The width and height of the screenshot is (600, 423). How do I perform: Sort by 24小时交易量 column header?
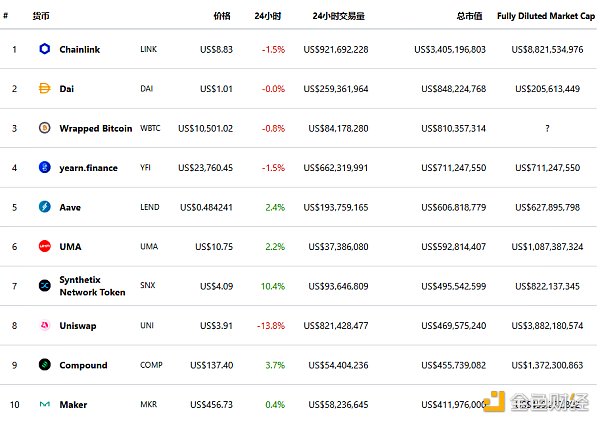tap(339, 16)
